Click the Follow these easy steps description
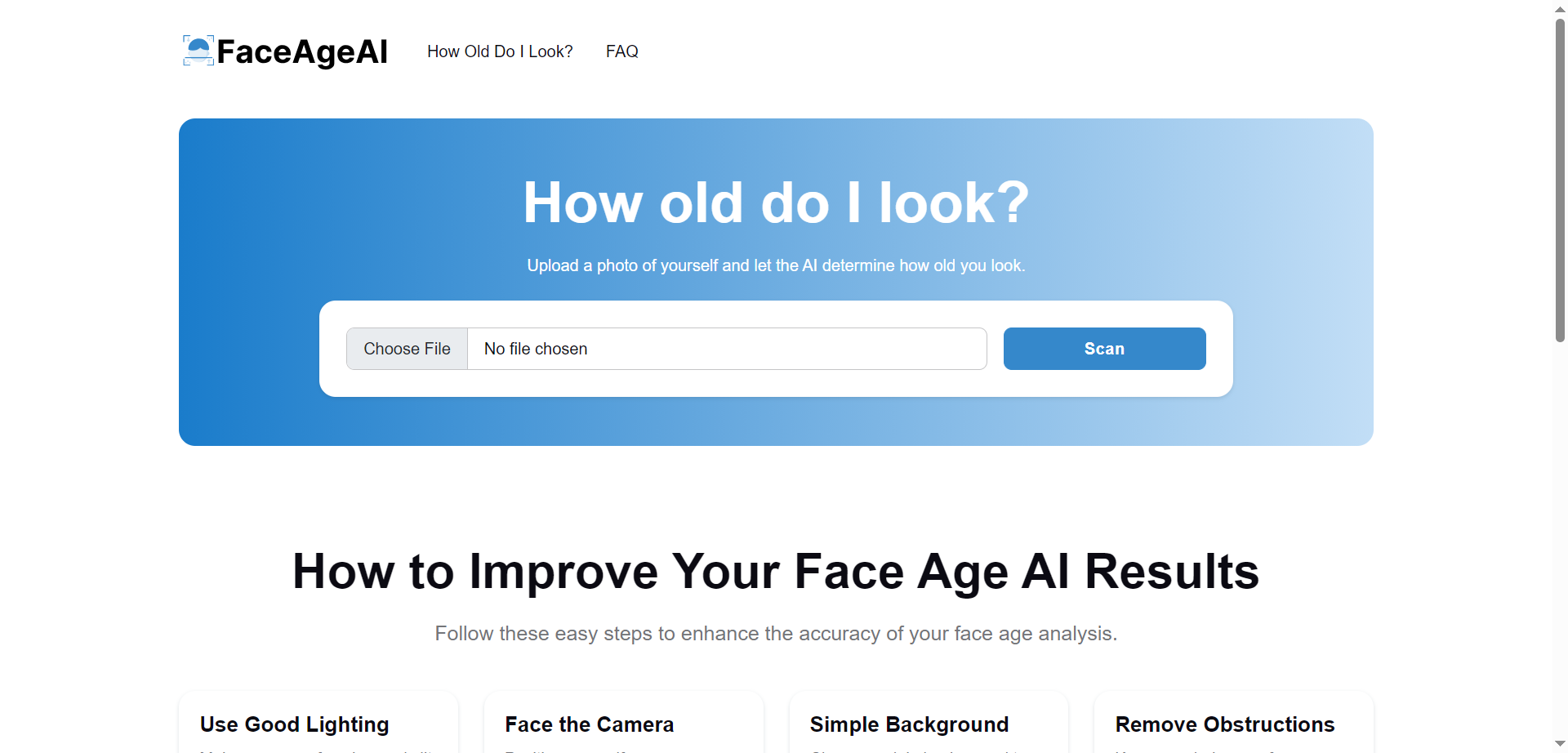Image resolution: width=1568 pixels, height=753 pixels. [776, 634]
